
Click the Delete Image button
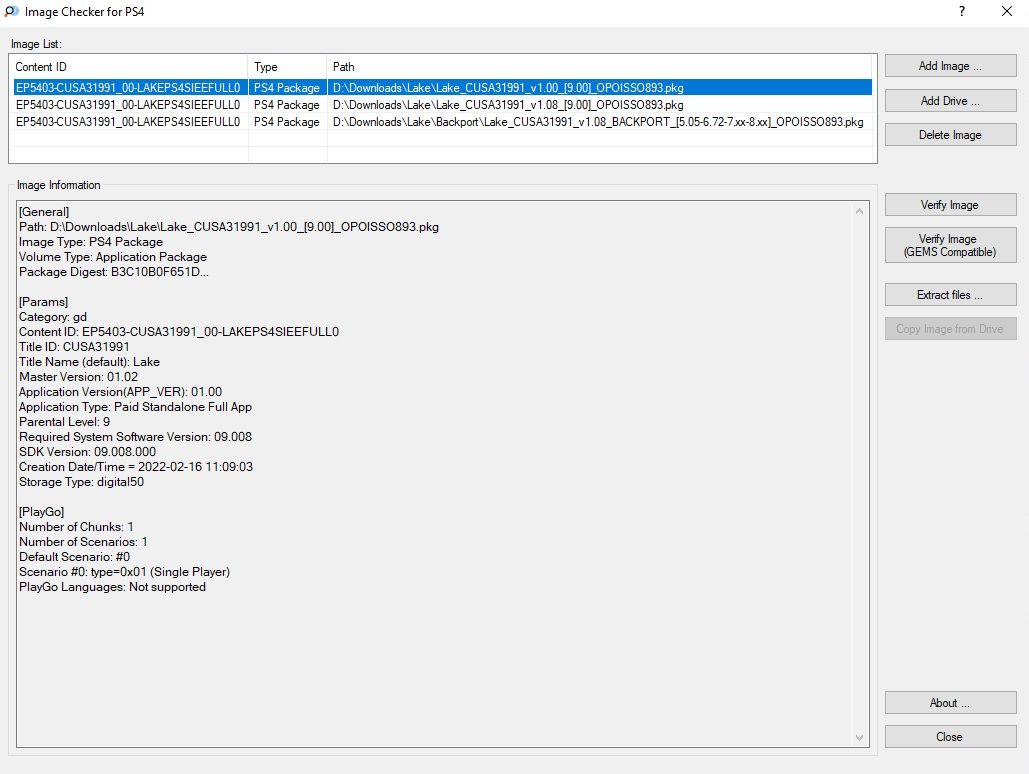950,135
